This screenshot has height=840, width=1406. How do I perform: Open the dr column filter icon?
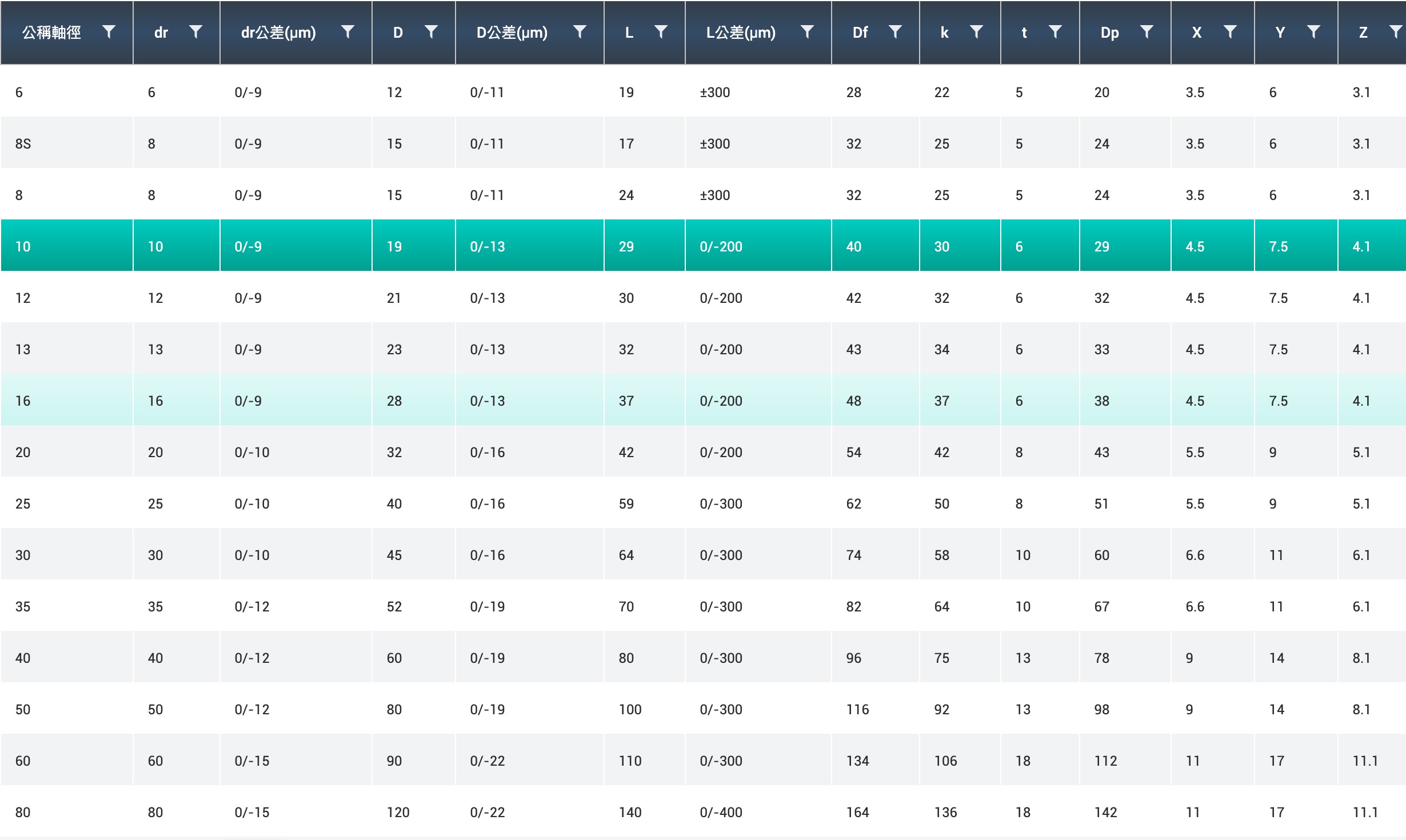195,32
